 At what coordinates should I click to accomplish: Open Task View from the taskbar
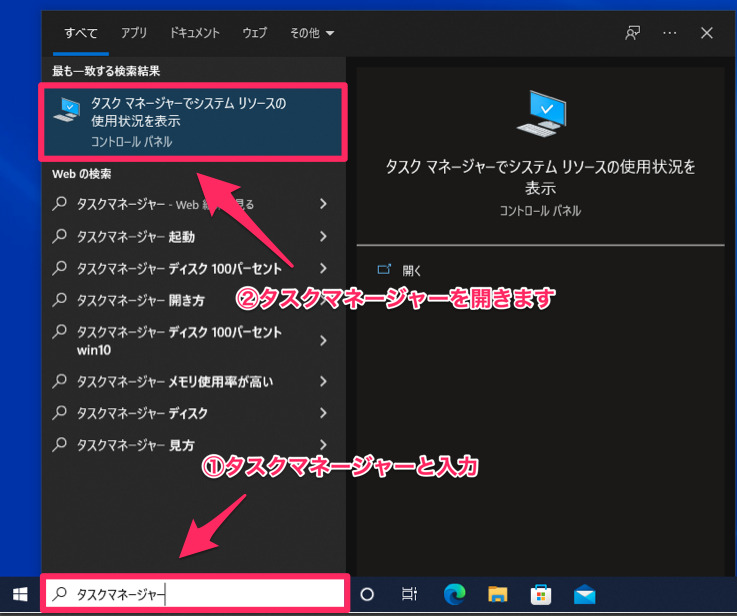point(409,594)
